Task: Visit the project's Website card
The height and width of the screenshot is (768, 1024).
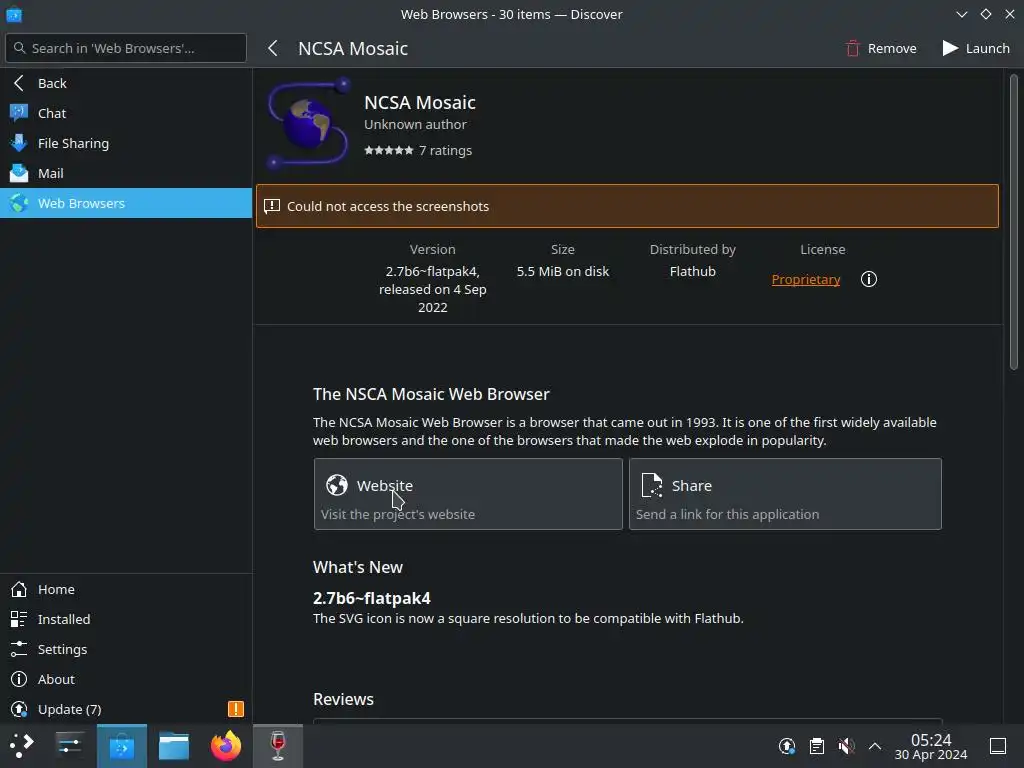Action: tap(468, 494)
